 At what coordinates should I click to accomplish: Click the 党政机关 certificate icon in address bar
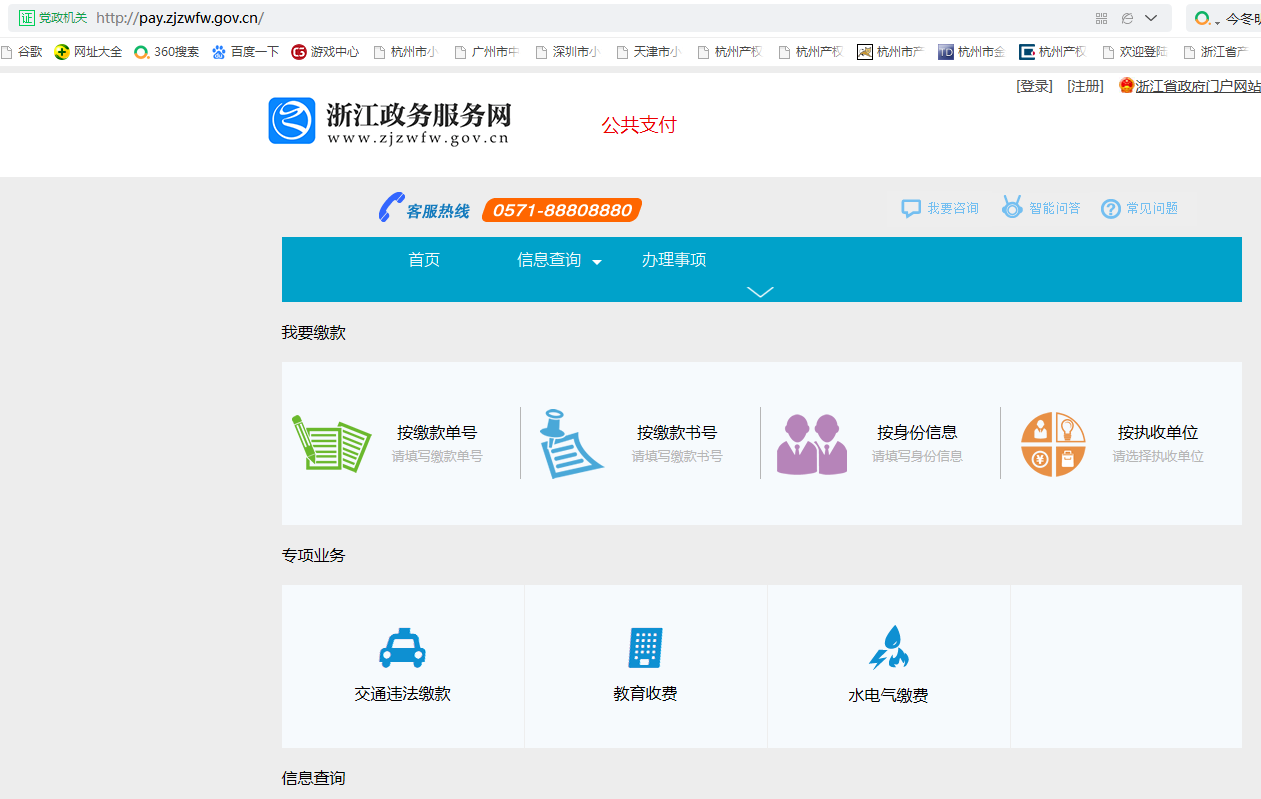27,18
